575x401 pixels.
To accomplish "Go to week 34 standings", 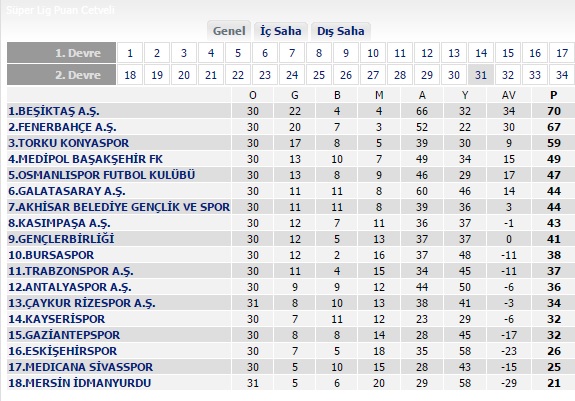I will pyautogui.click(x=562, y=75).
